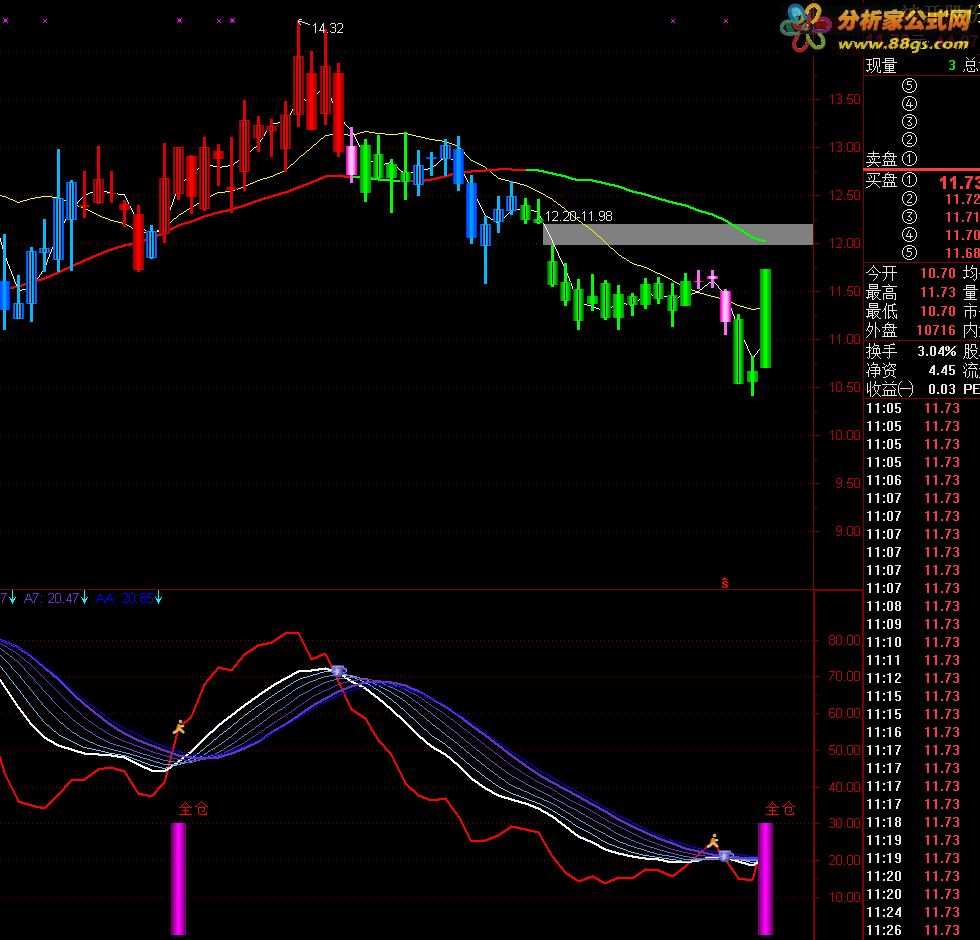The height and width of the screenshot is (940, 980).
Task: Click the 收益(一) 0.03 earnings value
Action: 942,389
